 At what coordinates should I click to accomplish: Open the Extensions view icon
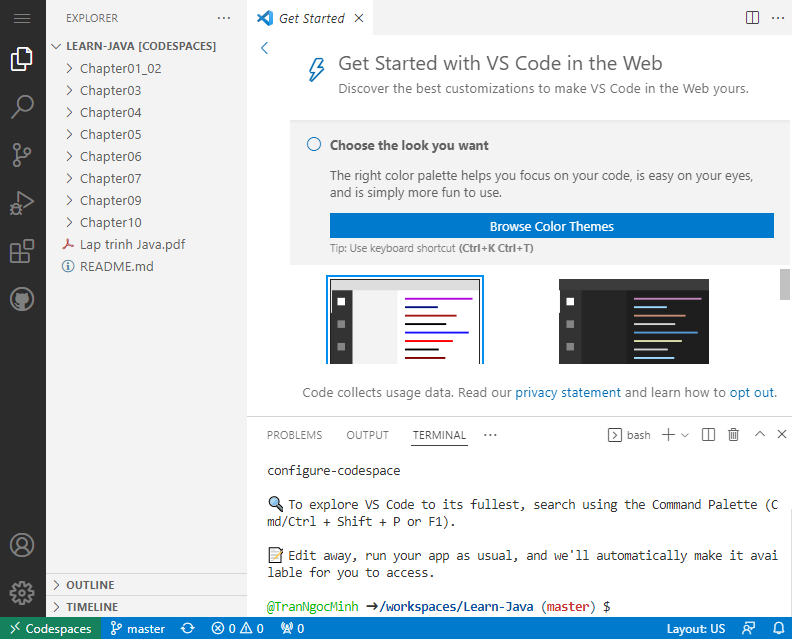pos(22,251)
